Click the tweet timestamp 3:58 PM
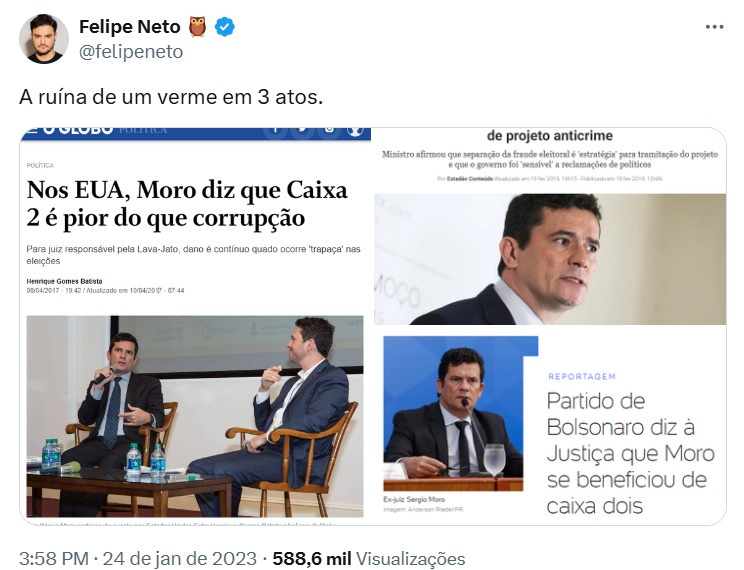The height and width of the screenshot is (570, 744). tap(54, 559)
